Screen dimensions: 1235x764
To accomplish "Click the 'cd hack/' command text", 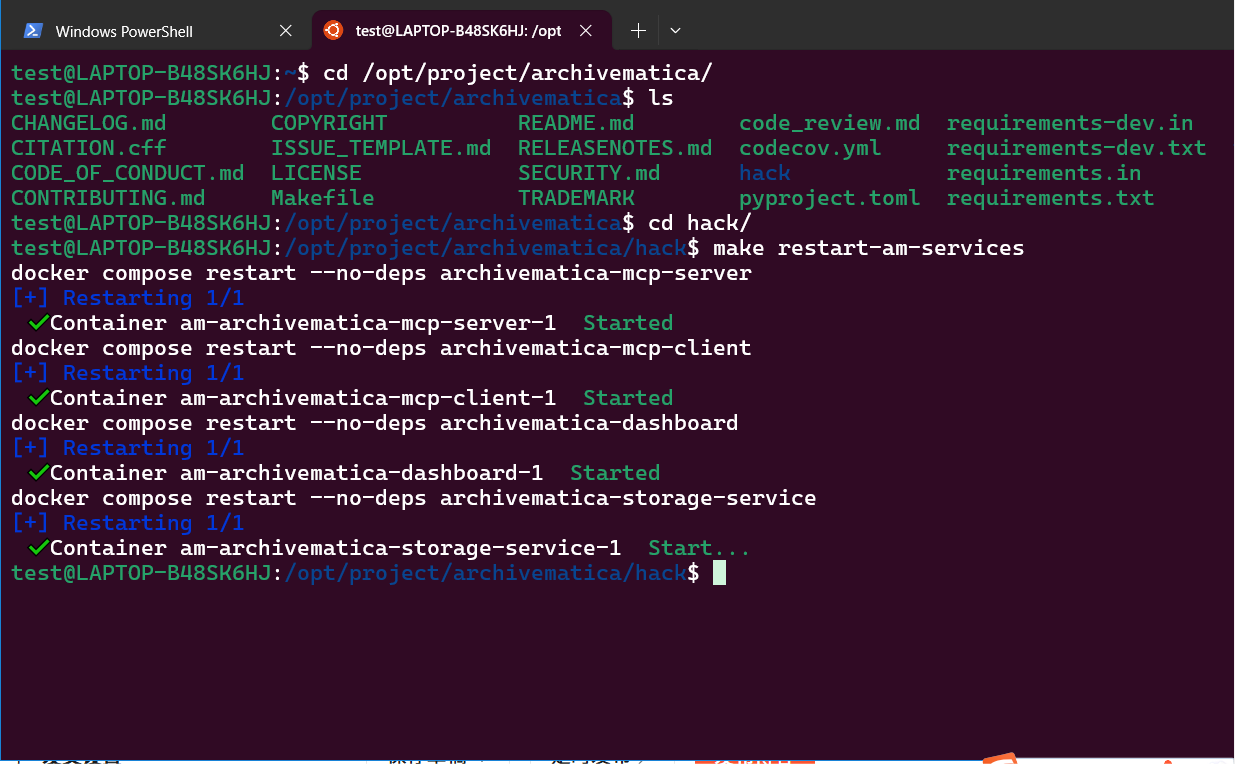I will coord(700,223).
